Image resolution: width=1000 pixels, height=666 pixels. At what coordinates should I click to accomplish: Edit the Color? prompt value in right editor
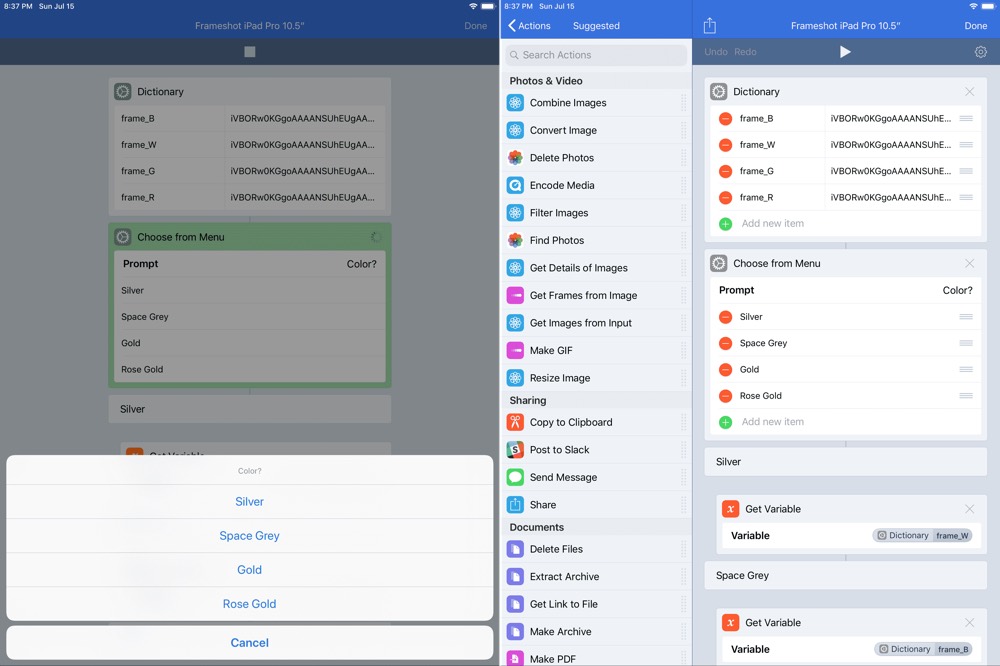click(x=957, y=290)
